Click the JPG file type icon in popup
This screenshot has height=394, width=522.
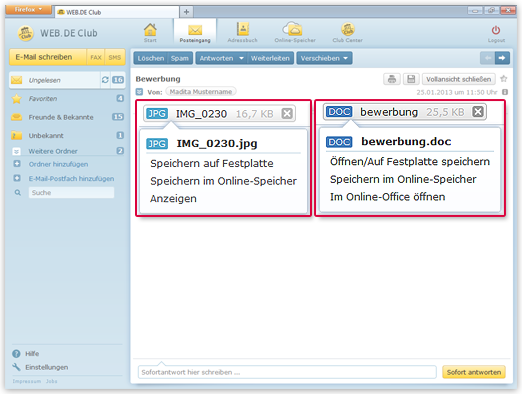[157, 144]
